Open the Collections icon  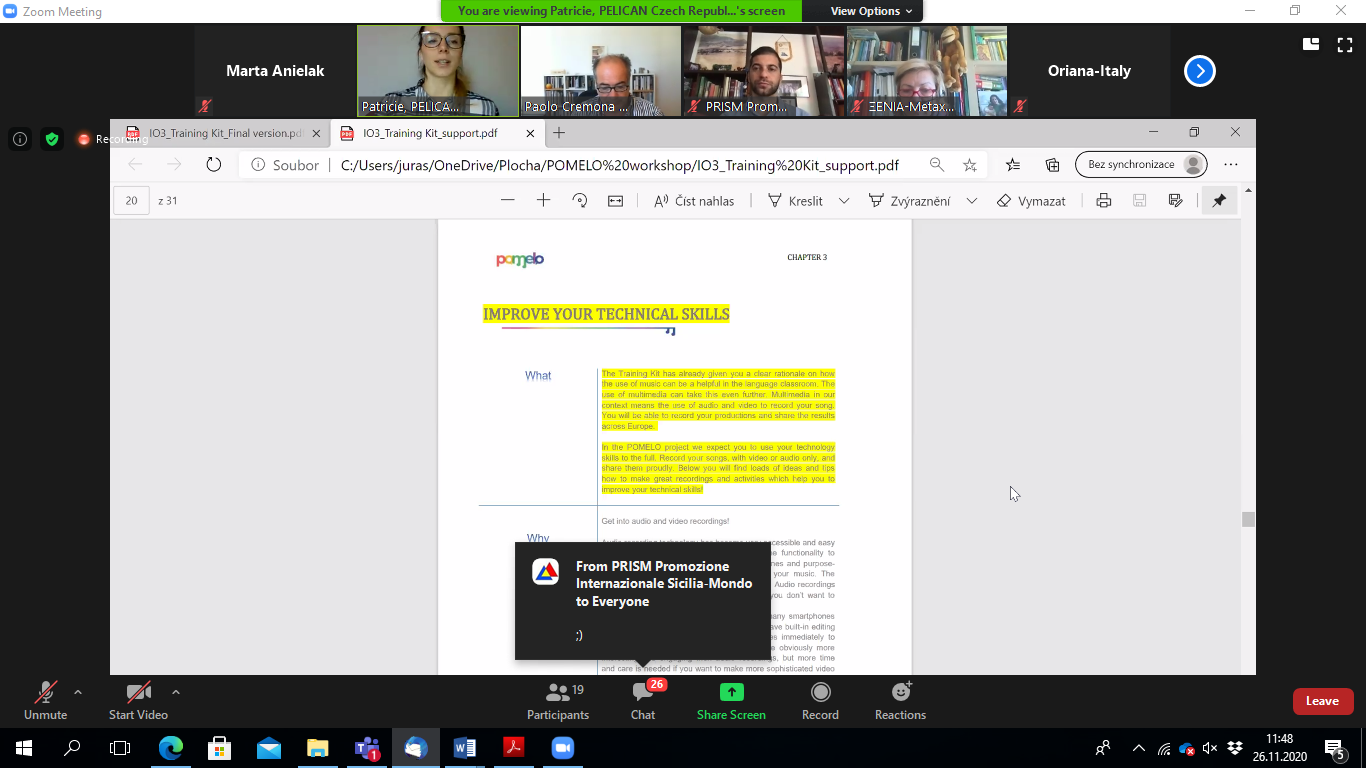point(1052,165)
